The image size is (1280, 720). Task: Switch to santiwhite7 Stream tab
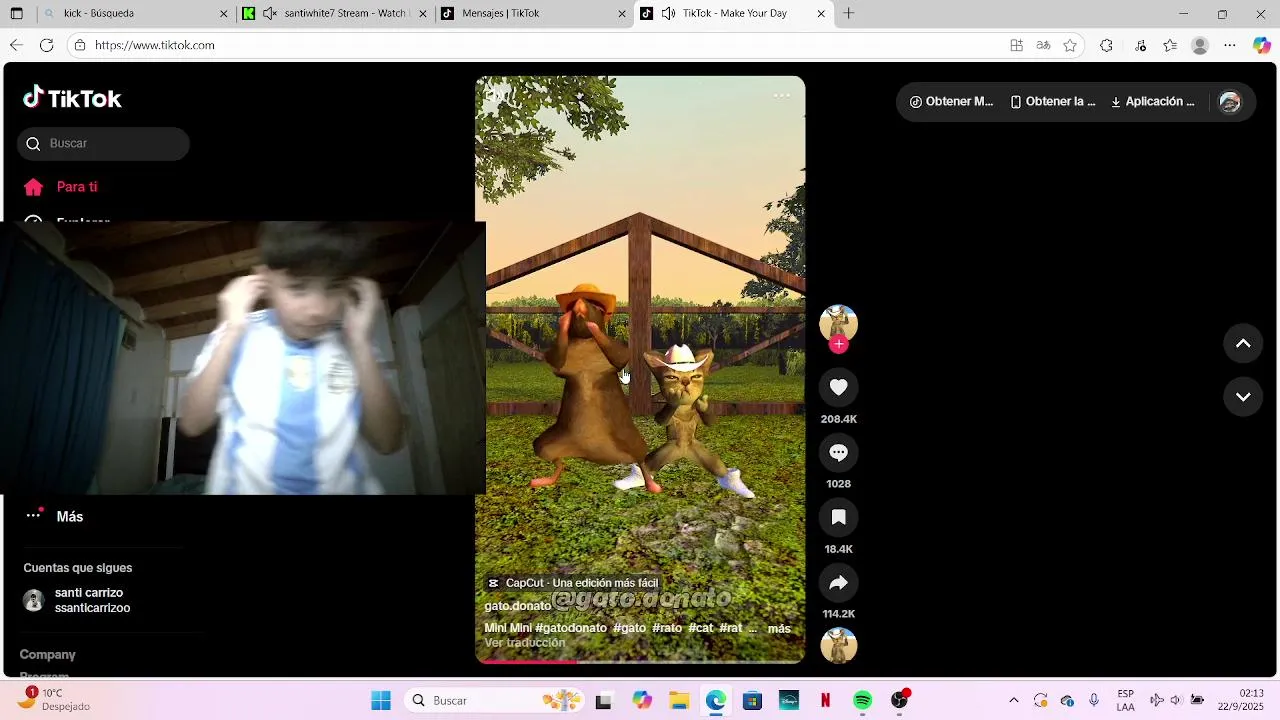point(336,14)
